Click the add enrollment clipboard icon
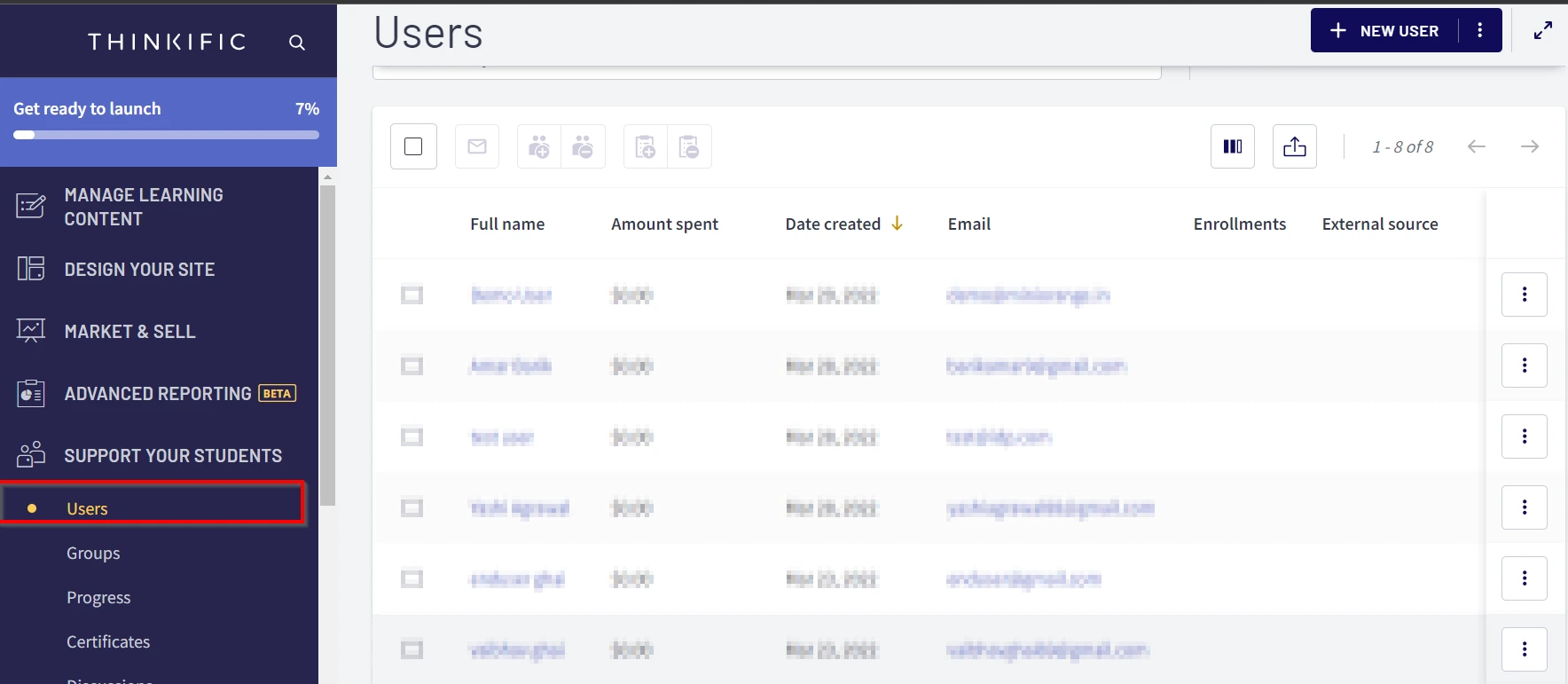The width and height of the screenshot is (1568, 684). click(x=646, y=146)
